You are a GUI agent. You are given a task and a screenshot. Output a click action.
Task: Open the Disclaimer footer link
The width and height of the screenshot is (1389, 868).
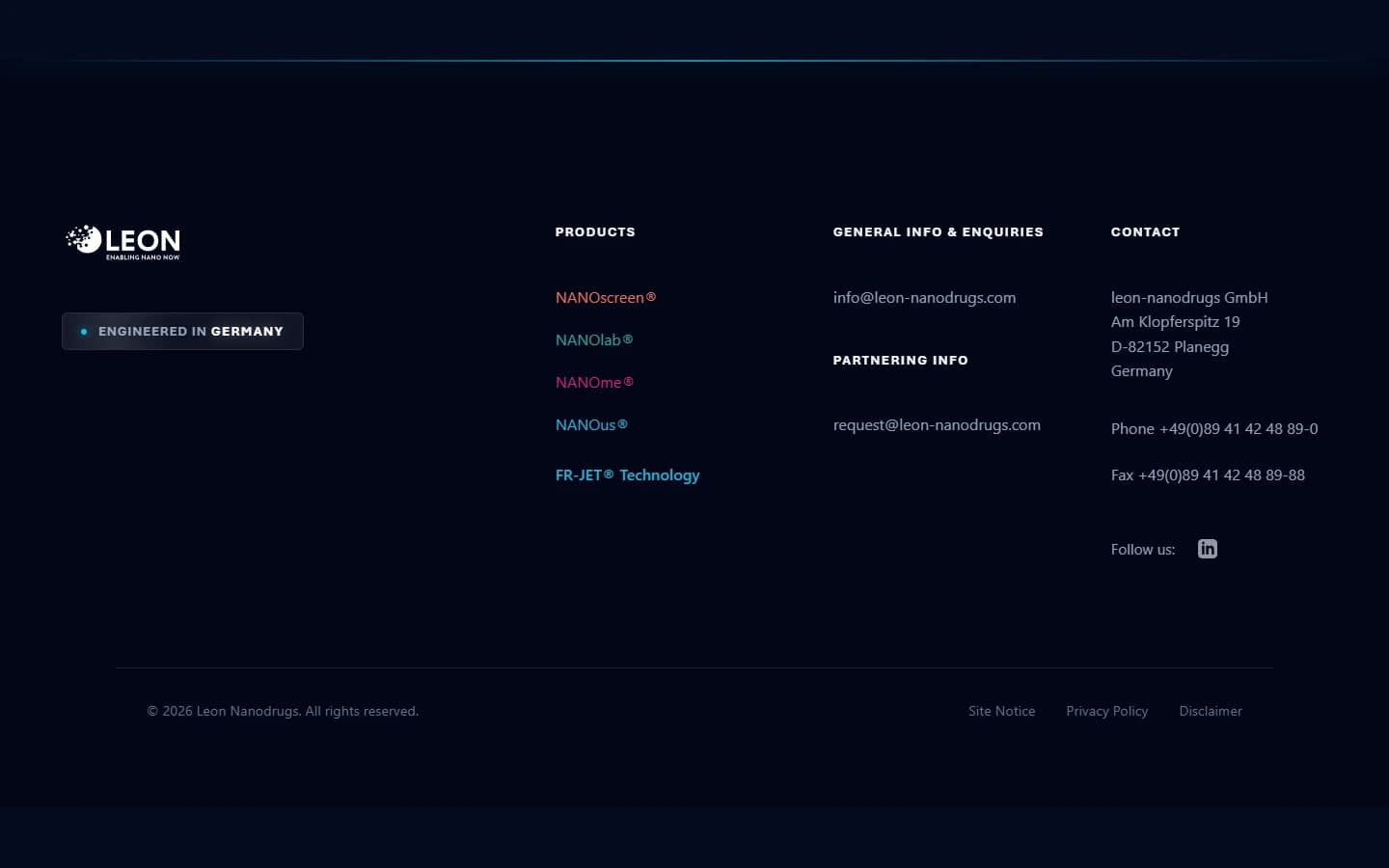click(x=1211, y=711)
